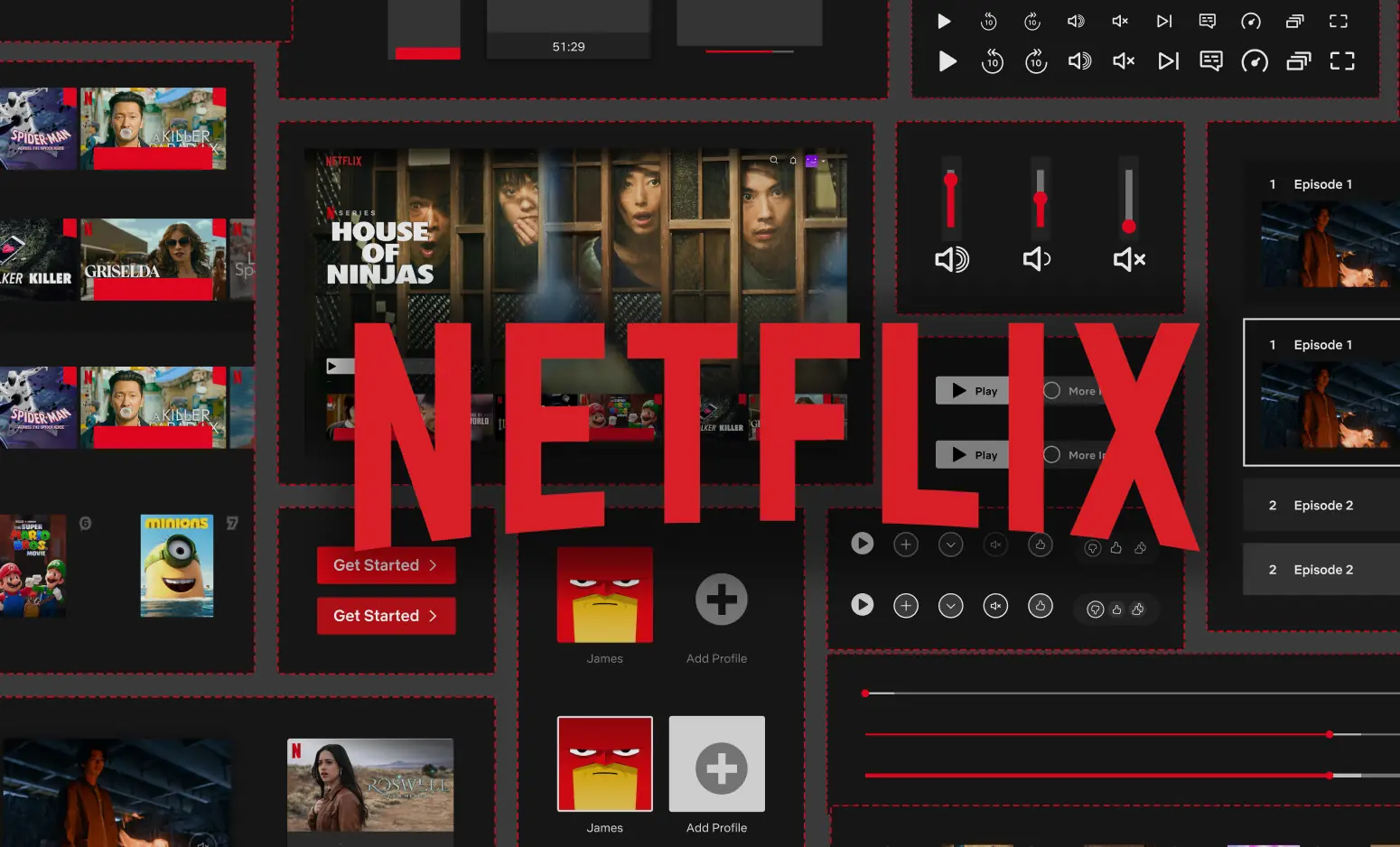Select the Episode 1 card without an outline
The image size is (1400, 847).
click(x=1322, y=231)
